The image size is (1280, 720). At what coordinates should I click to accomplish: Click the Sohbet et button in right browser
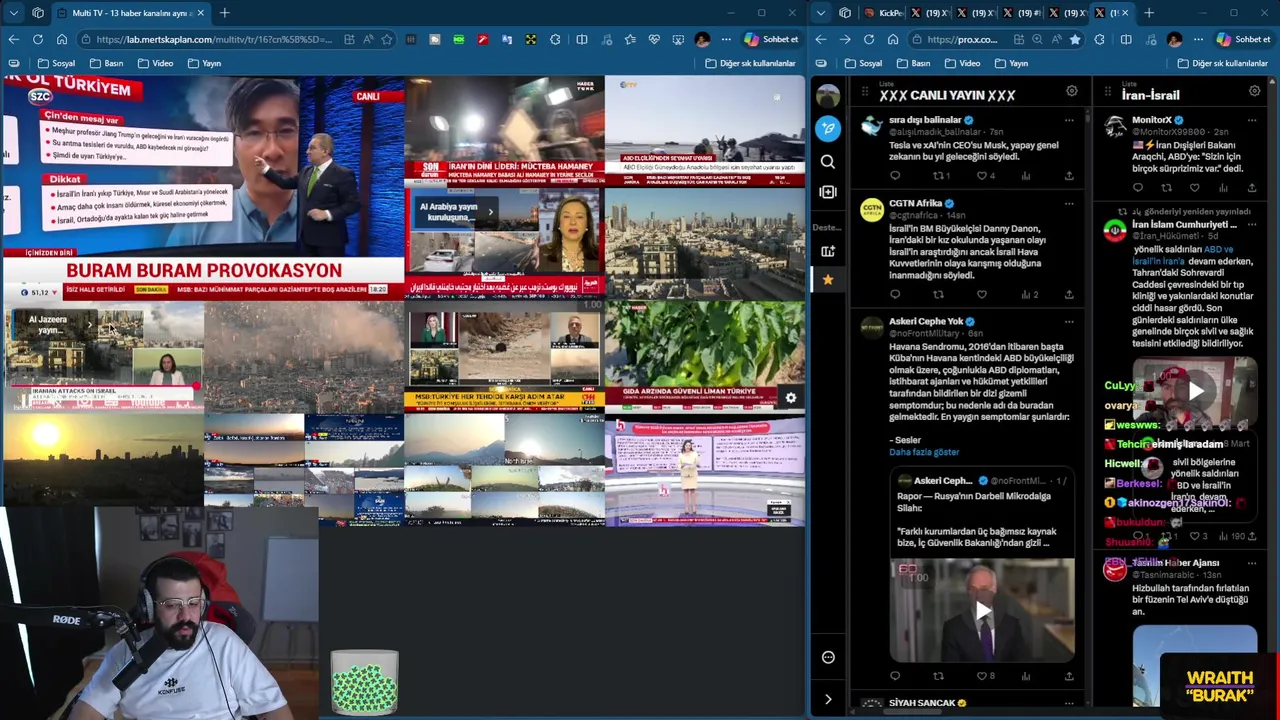coord(1244,40)
